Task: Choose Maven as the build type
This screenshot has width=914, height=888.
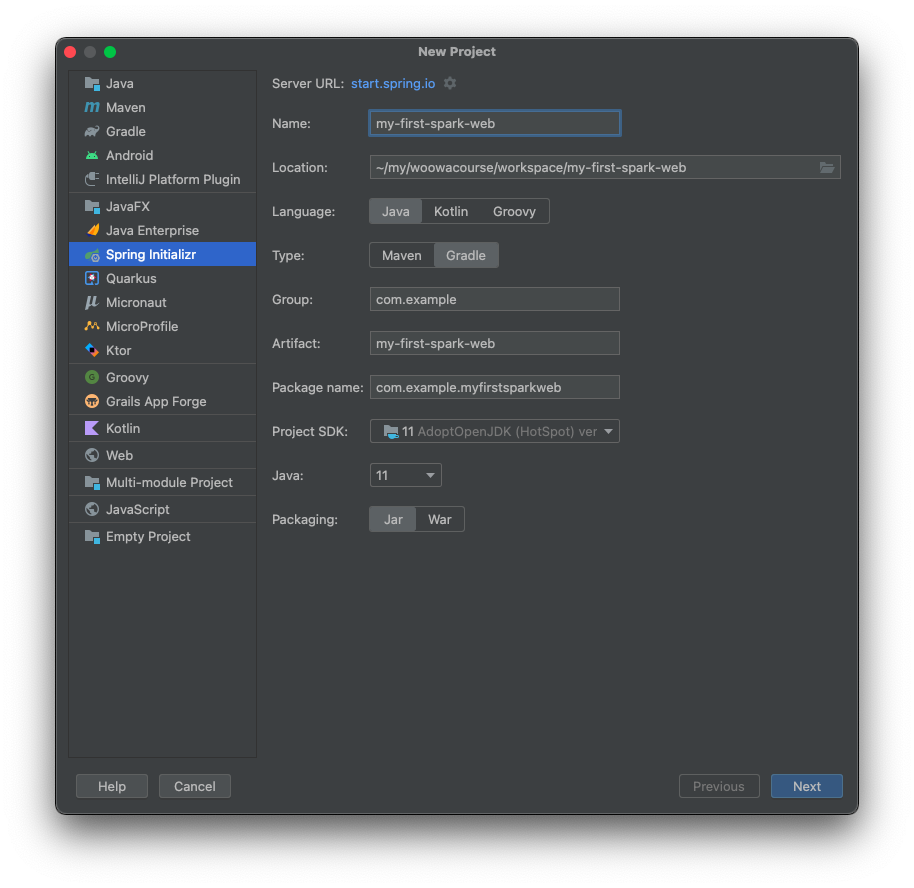Action: click(x=402, y=255)
